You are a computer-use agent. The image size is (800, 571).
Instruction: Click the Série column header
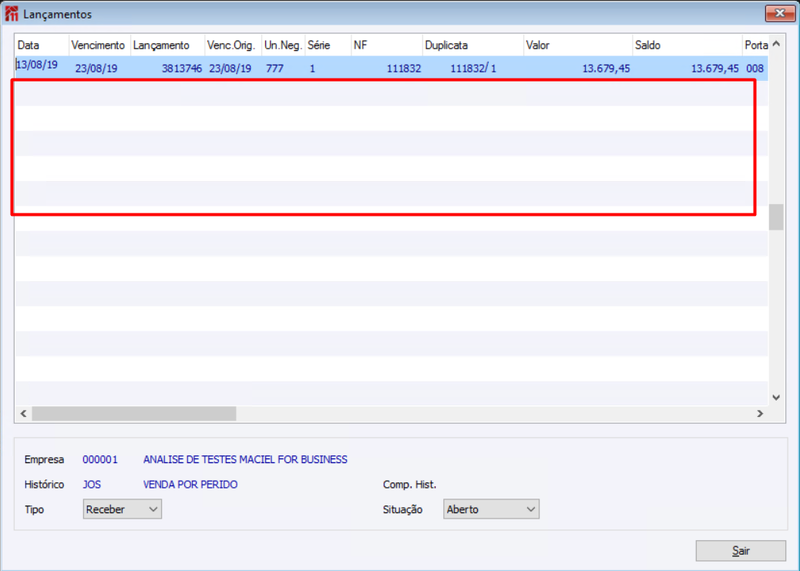(x=328, y=45)
